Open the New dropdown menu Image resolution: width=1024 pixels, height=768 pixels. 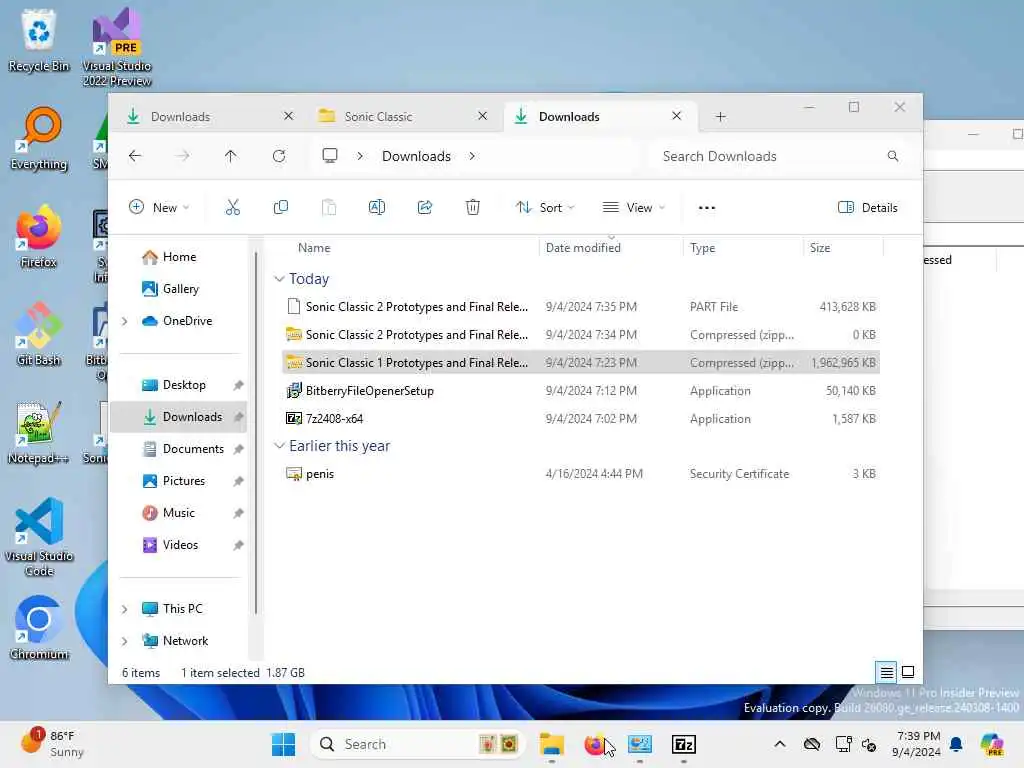click(159, 208)
